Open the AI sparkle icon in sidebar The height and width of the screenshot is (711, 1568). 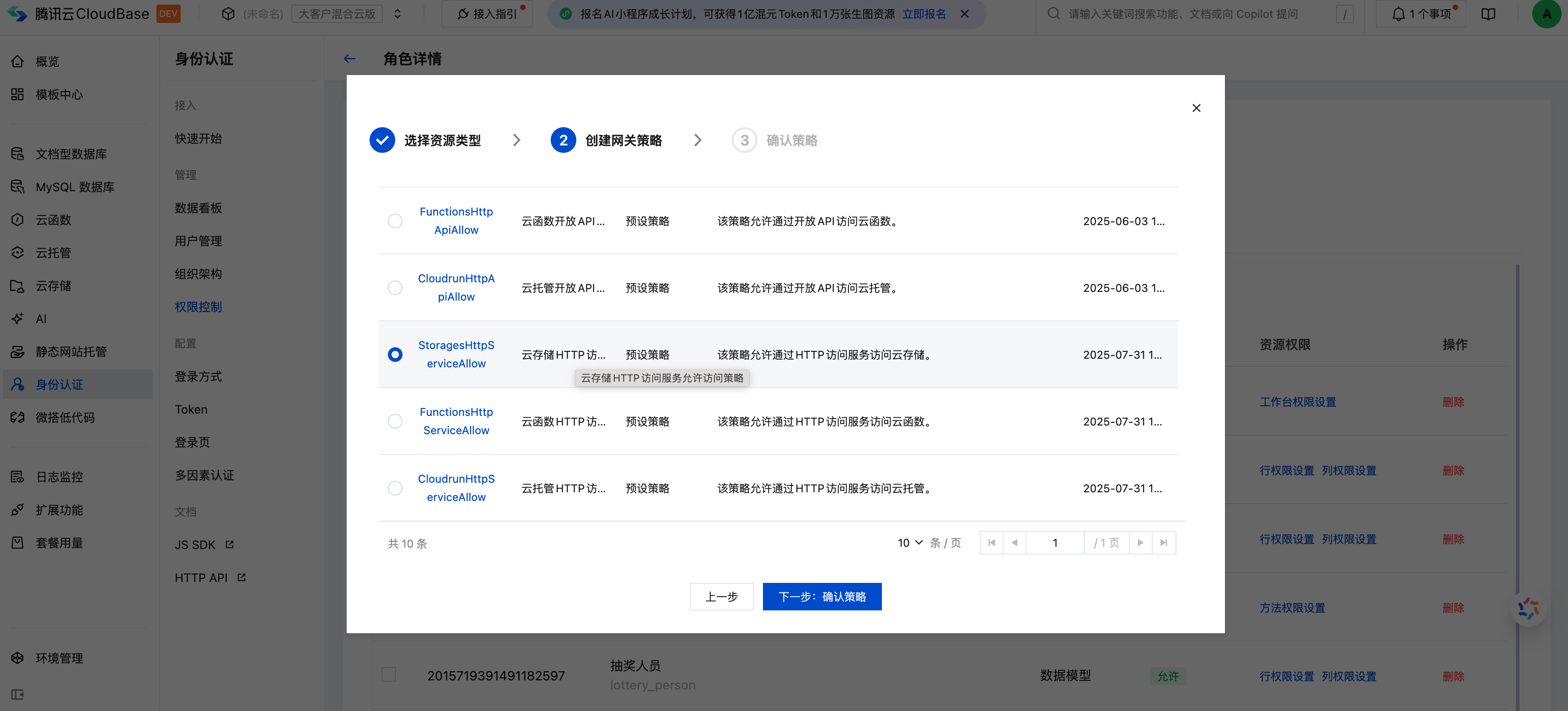click(x=18, y=318)
